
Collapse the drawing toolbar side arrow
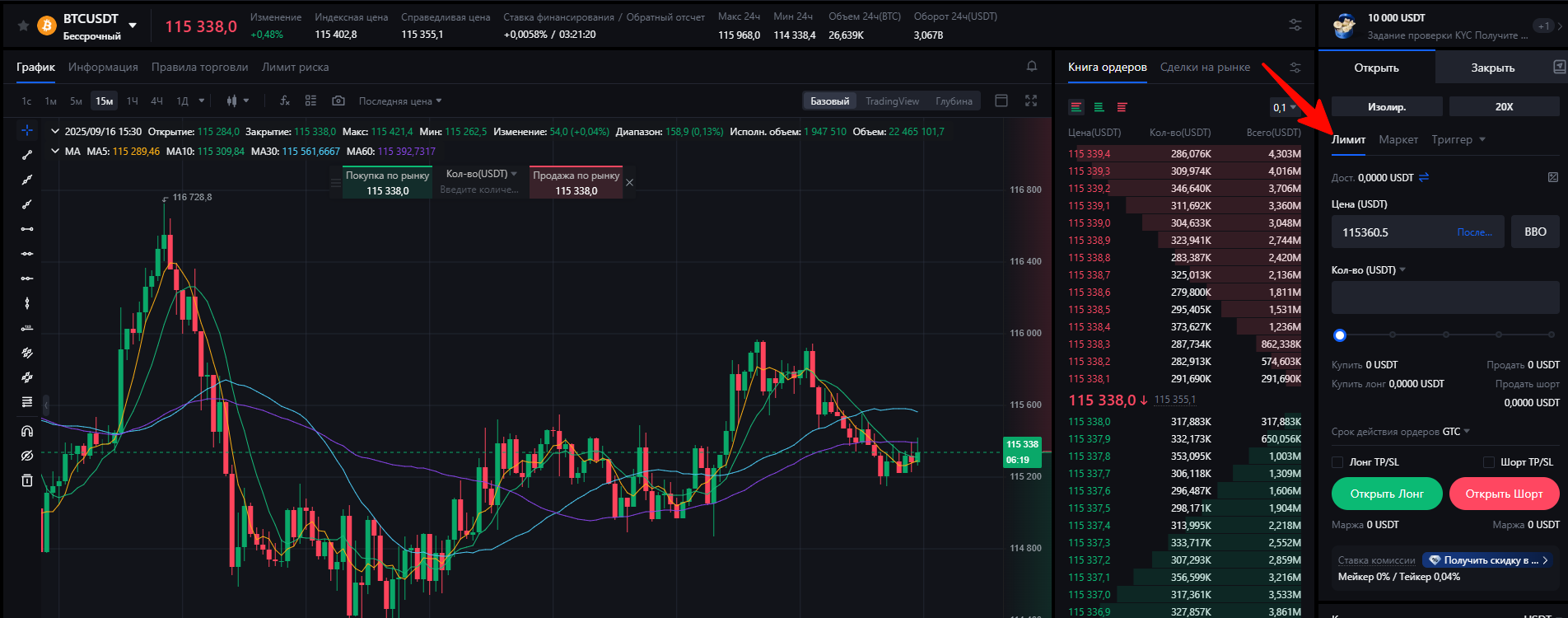pyautogui.click(x=46, y=405)
